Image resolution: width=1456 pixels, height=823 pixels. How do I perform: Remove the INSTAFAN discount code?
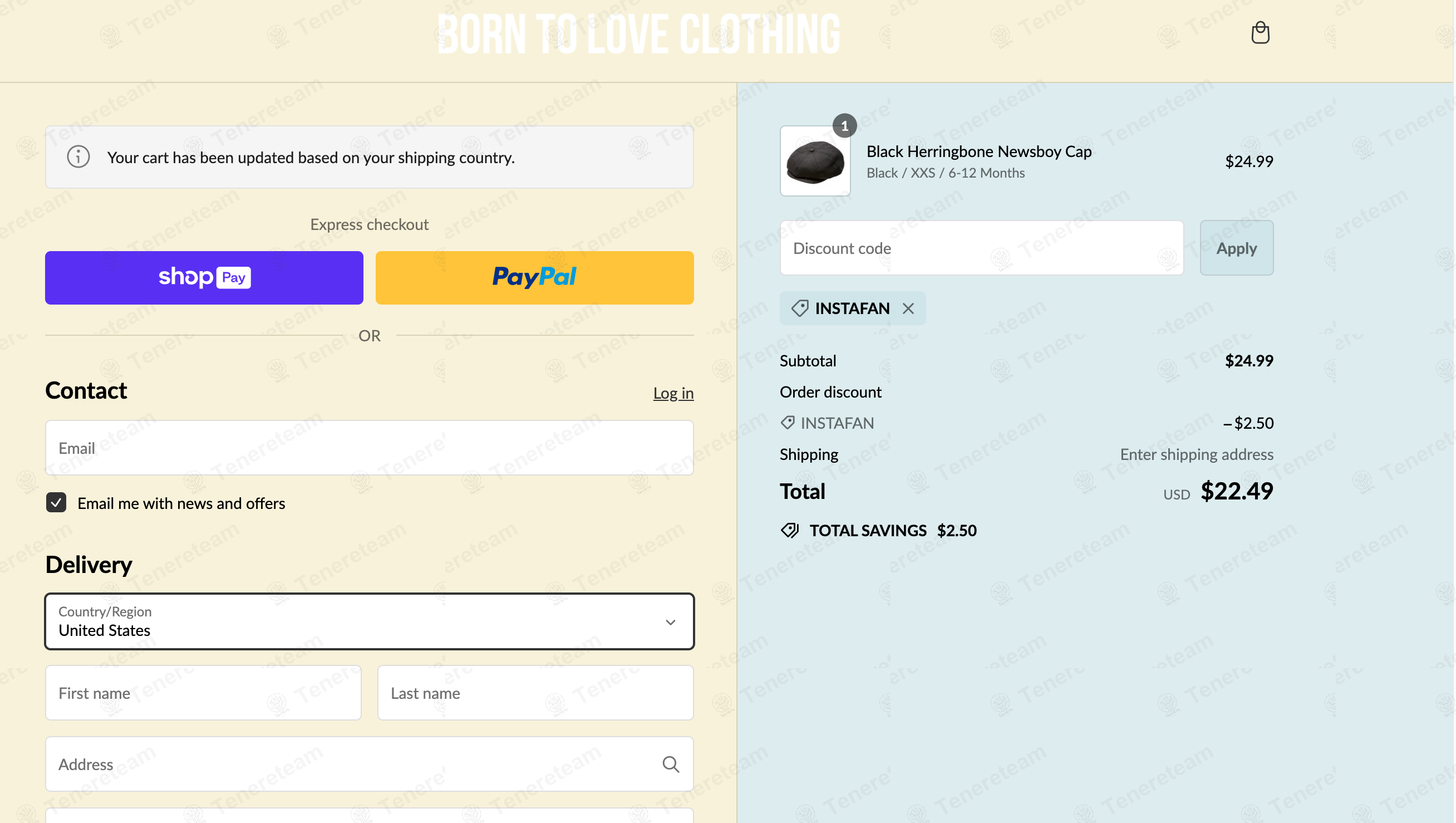tap(908, 308)
